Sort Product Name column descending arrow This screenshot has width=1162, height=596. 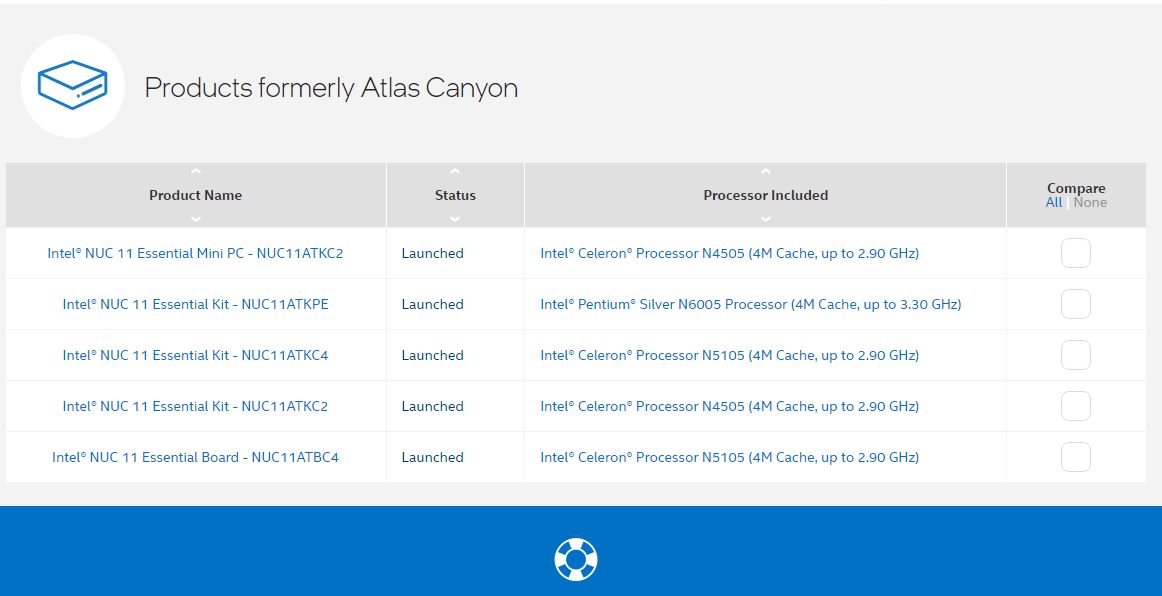[196, 218]
